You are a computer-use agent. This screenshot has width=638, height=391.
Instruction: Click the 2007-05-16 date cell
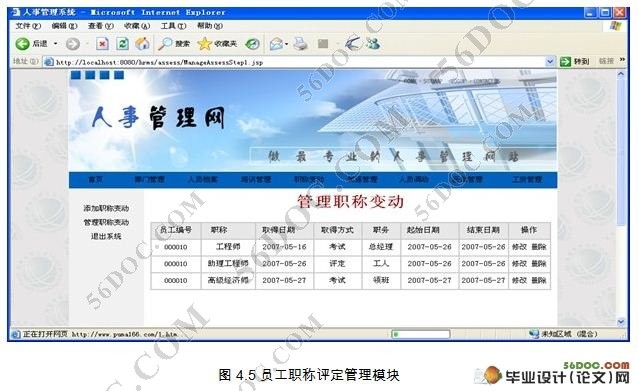pyautogui.click(x=284, y=247)
